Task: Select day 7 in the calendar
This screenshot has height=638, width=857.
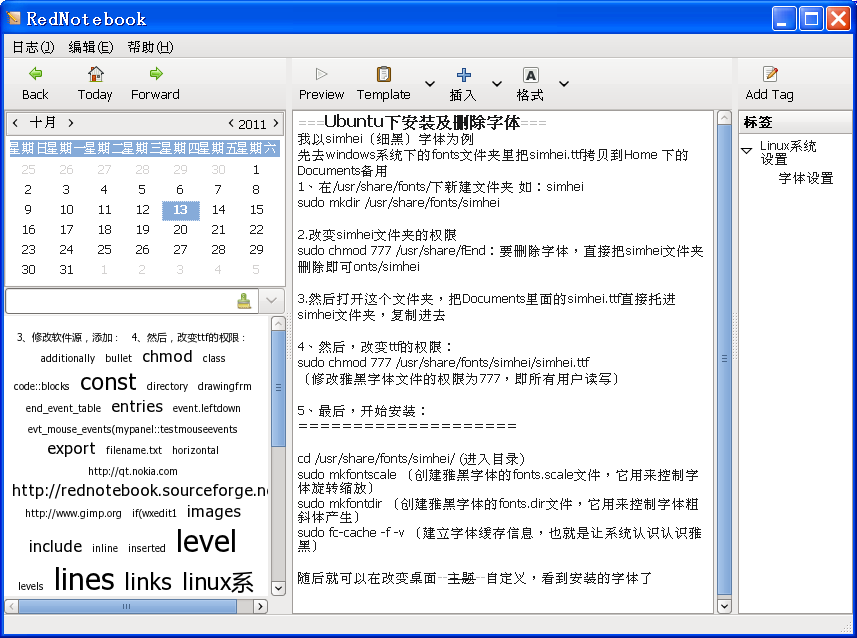Action: click(x=218, y=190)
